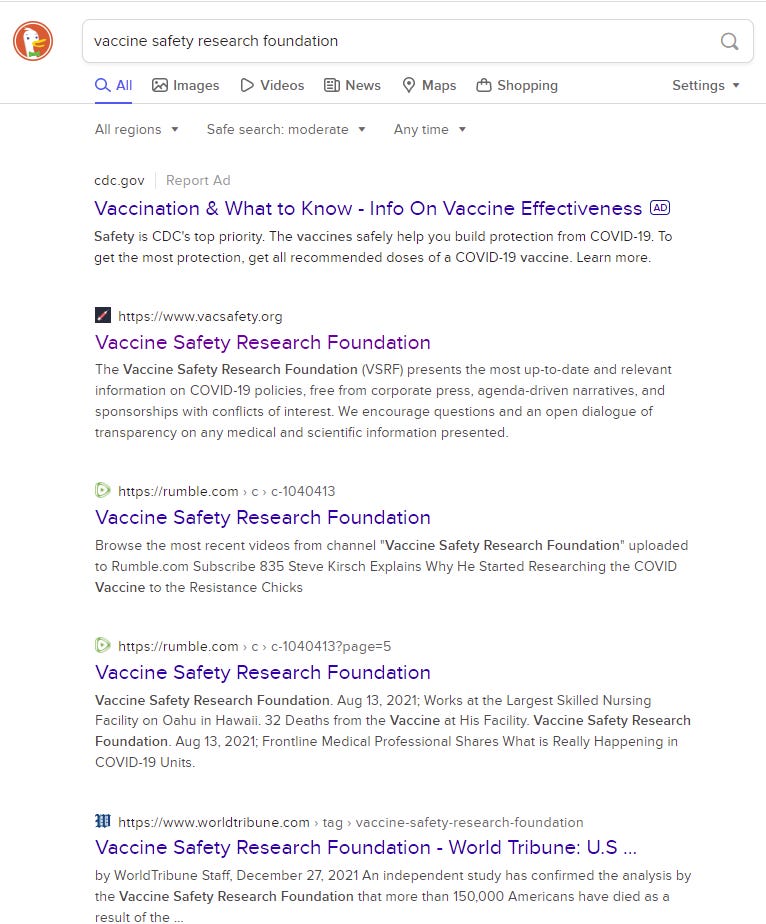
Task: Click the https://www.vacsafety.org URL
Action: tap(200, 316)
